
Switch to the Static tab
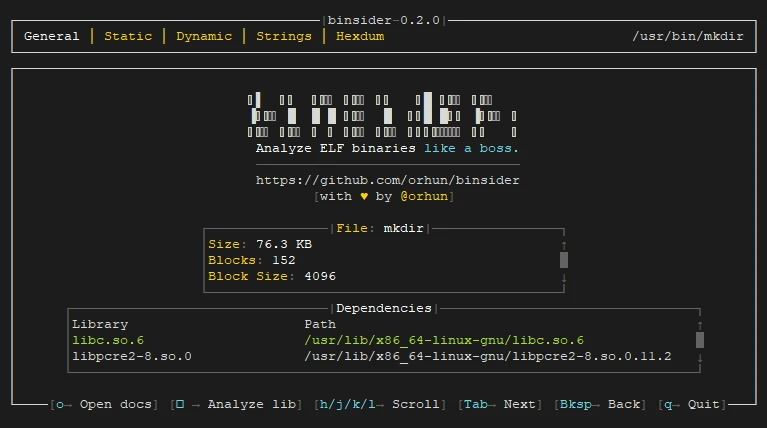pos(128,36)
